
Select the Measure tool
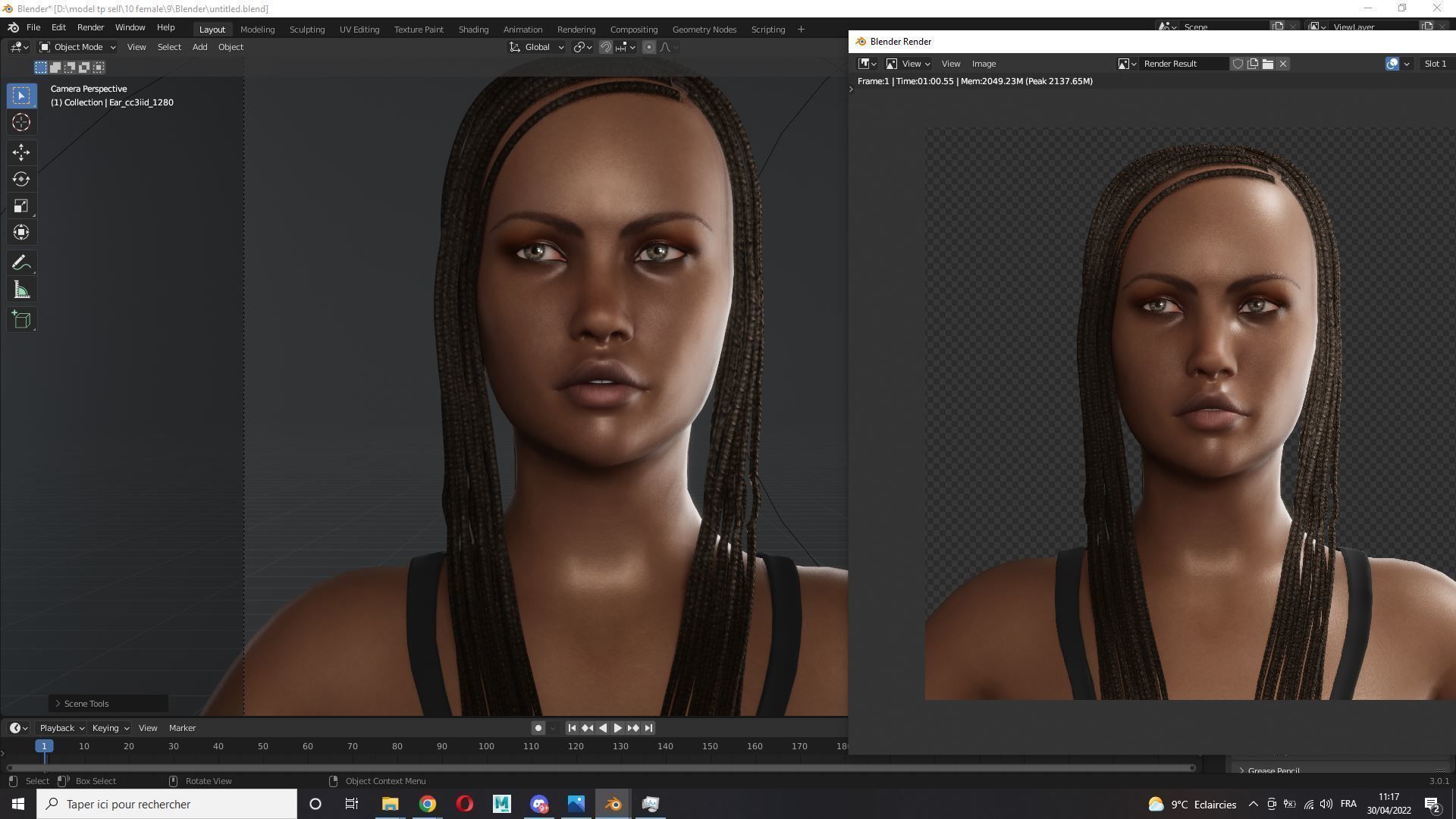21,290
